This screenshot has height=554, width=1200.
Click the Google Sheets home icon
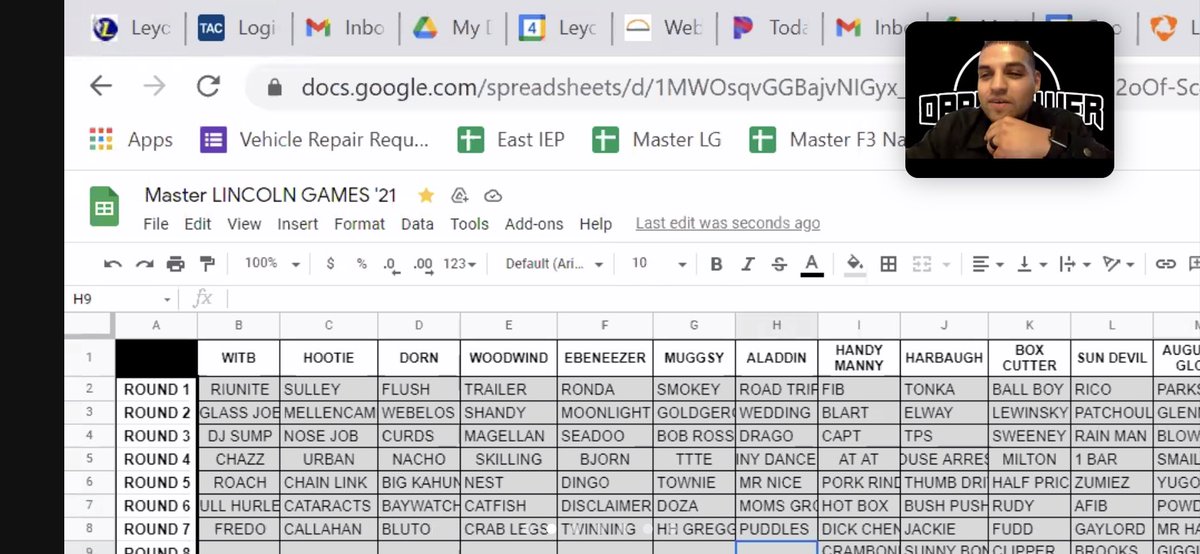click(x=103, y=207)
